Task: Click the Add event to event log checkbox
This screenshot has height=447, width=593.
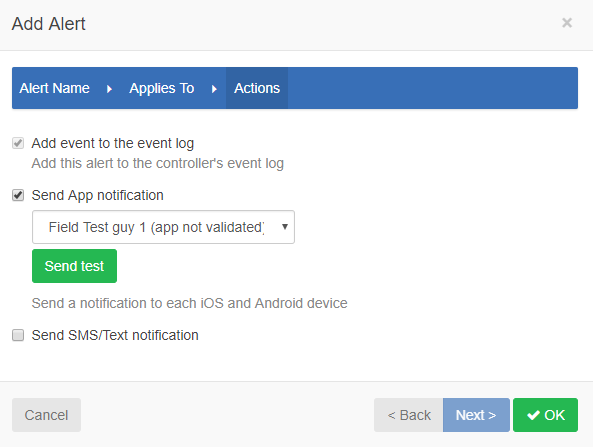Action: coord(18,143)
